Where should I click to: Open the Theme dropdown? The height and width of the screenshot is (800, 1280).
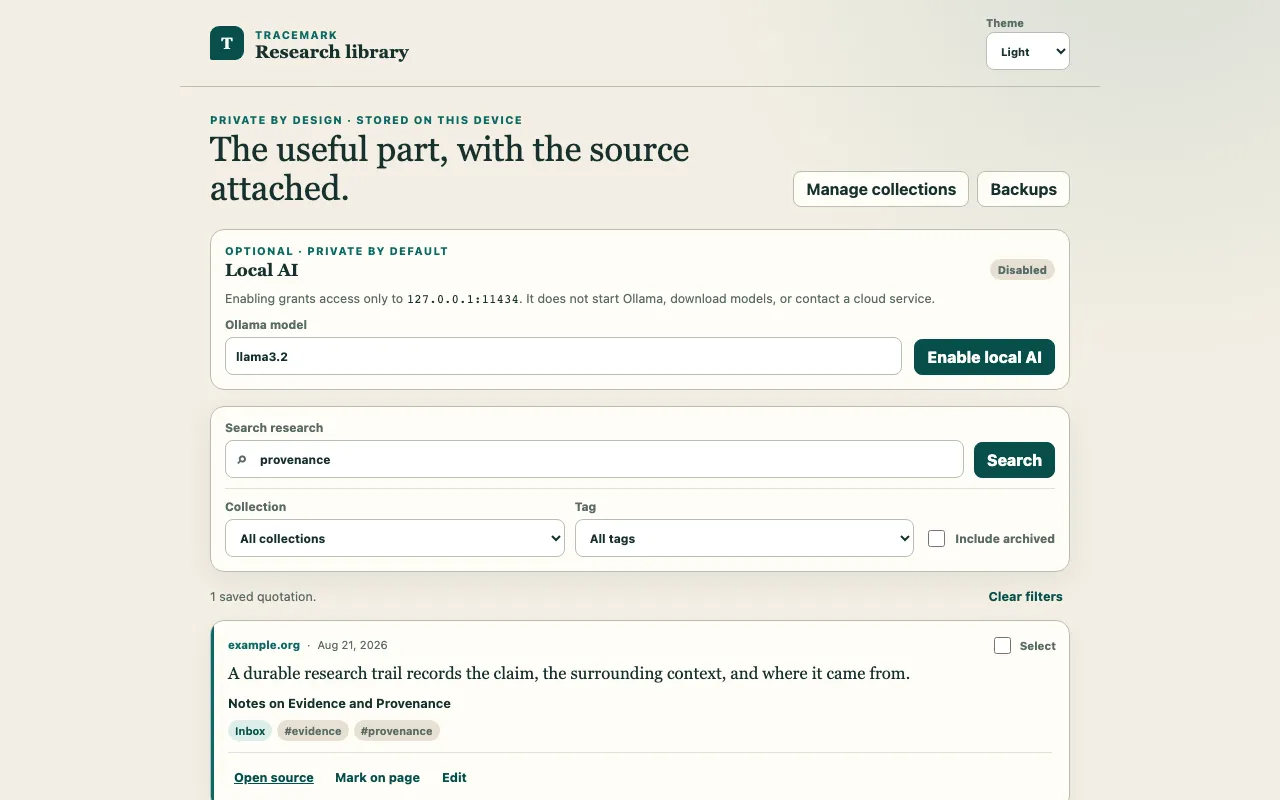pyautogui.click(x=1028, y=52)
